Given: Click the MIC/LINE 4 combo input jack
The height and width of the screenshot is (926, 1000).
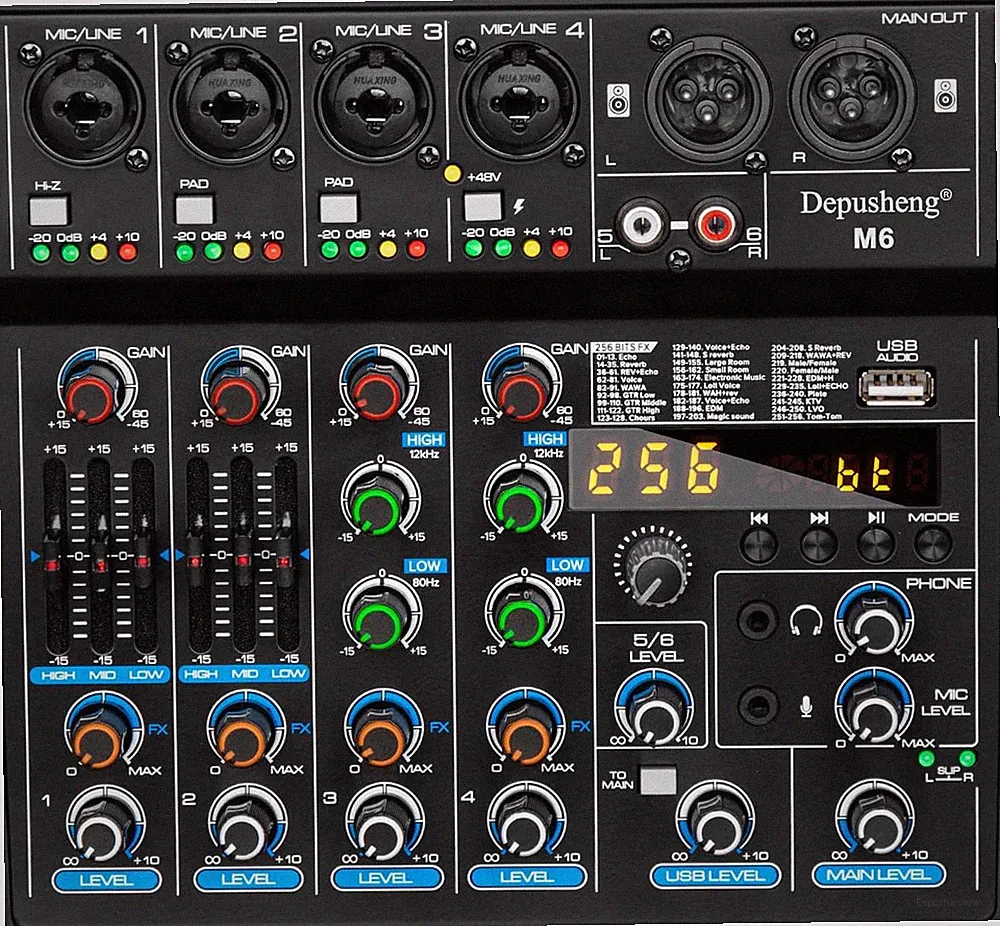Looking at the screenshot, I should pyautogui.click(x=519, y=102).
